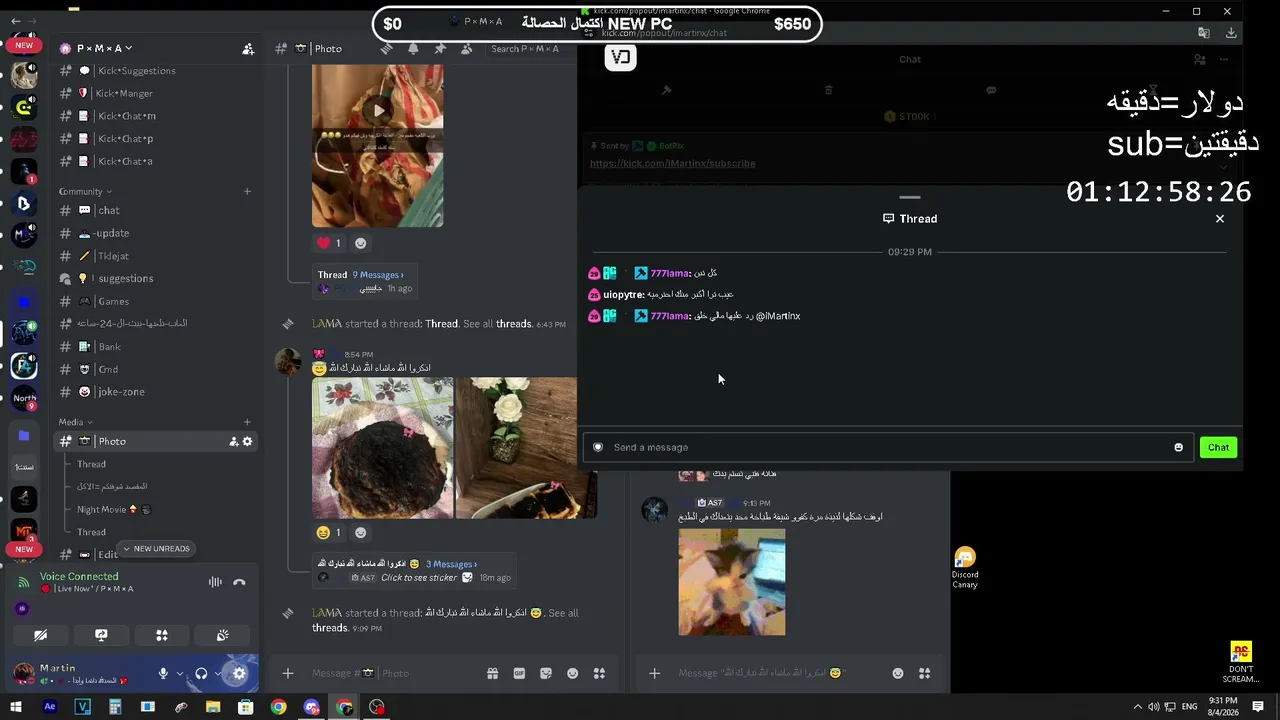The width and height of the screenshot is (1280, 720).
Task: Open the burnt cake photo thumbnail
Action: (383, 447)
